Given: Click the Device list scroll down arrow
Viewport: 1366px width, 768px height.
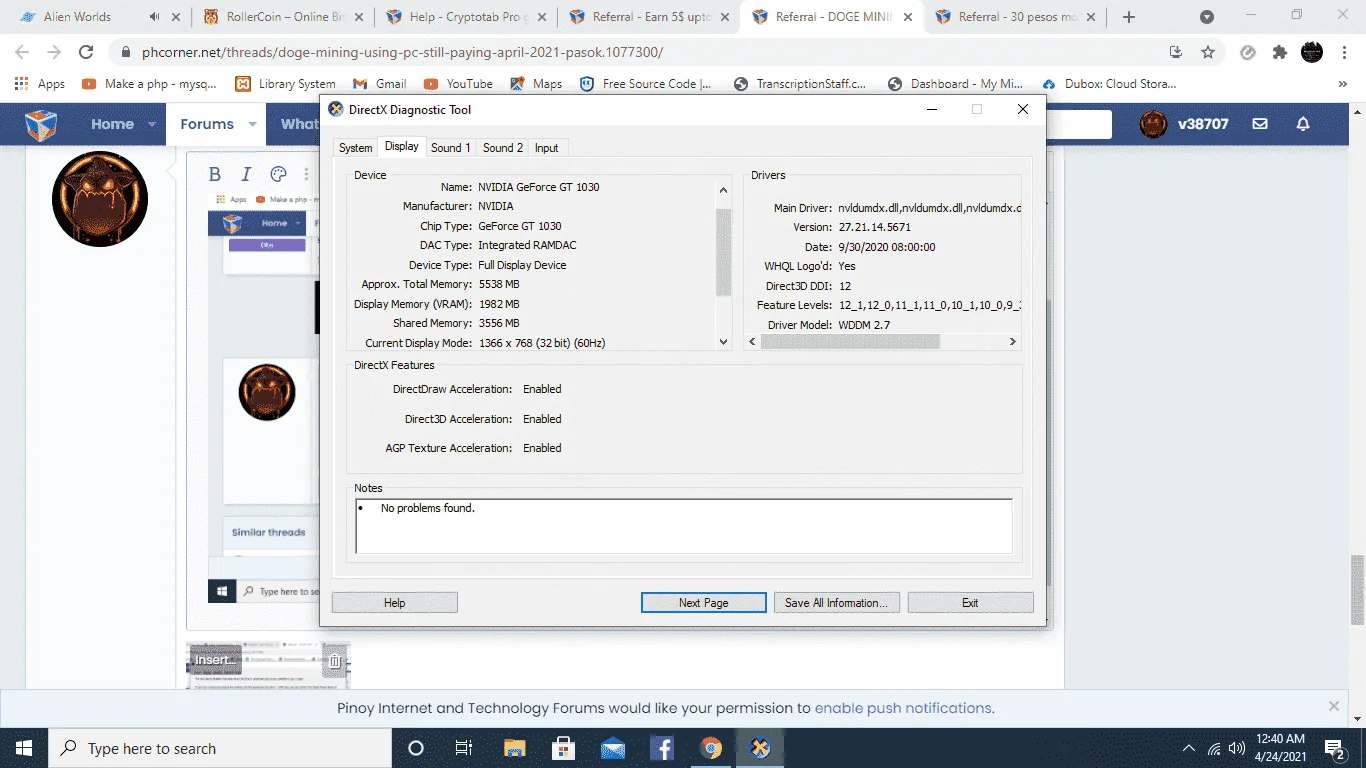Looking at the screenshot, I should pos(724,341).
